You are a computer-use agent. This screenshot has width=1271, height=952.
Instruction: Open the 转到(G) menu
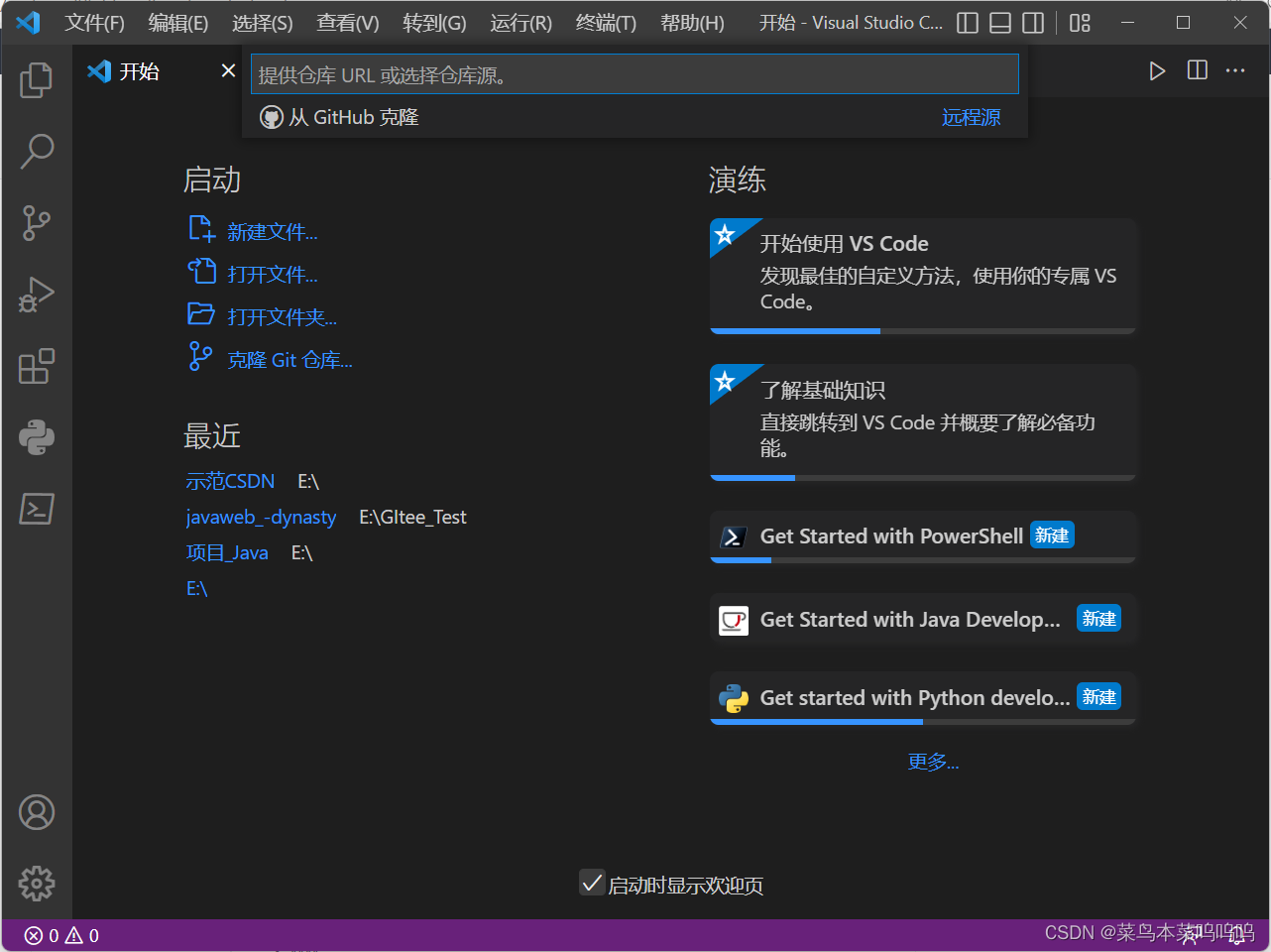click(434, 23)
